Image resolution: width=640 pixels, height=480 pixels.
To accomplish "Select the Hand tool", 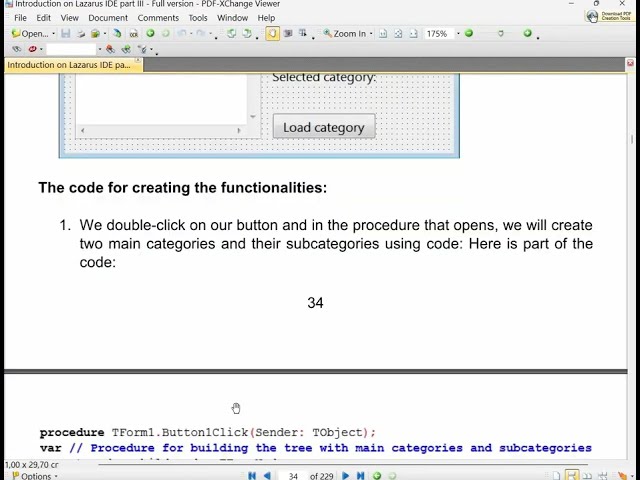I will 272,33.
